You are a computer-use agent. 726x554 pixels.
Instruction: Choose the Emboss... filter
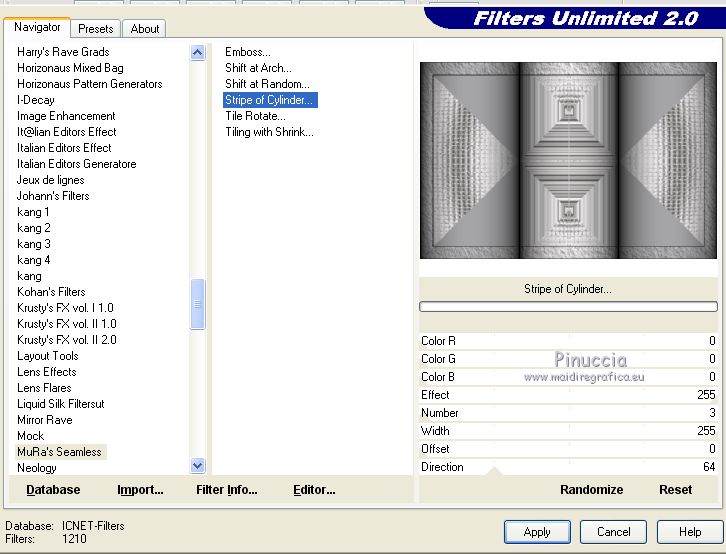[x=248, y=52]
